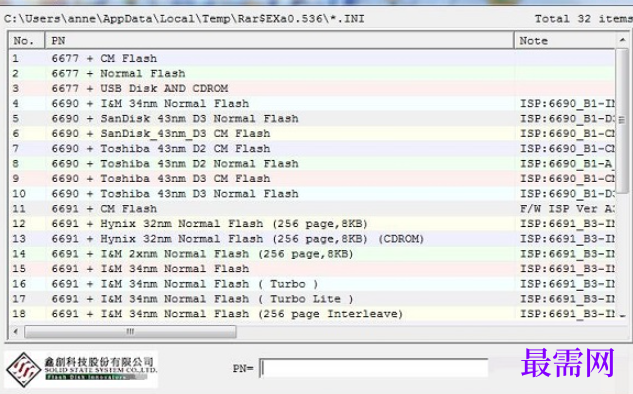Click the horizontal scrollbar thumb

[x=130, y=332]
